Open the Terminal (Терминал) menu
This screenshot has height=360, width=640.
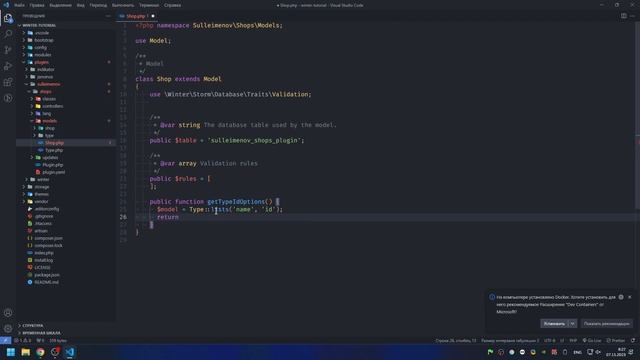[149, 5]
